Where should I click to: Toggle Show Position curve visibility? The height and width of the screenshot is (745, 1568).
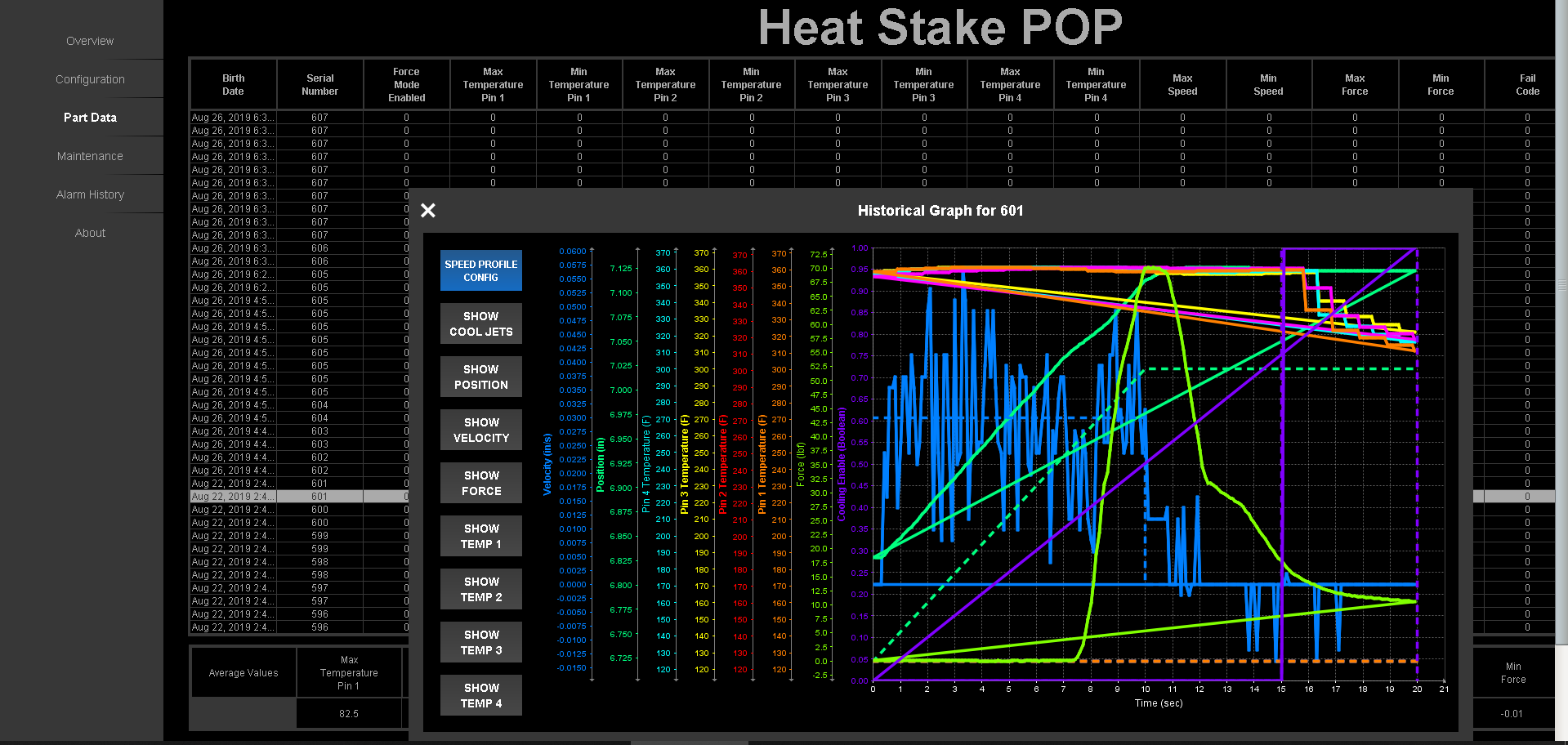[480, 377]
